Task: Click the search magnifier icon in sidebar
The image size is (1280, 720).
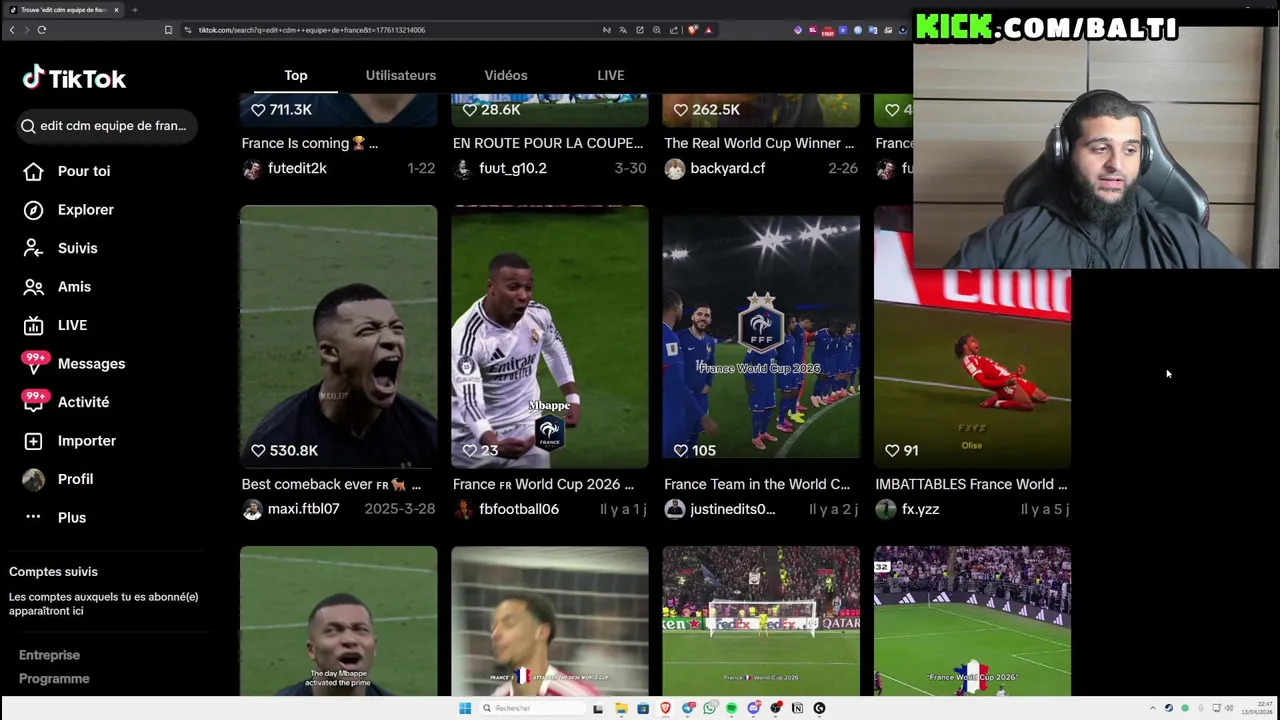Action: [x=28, y=126]
